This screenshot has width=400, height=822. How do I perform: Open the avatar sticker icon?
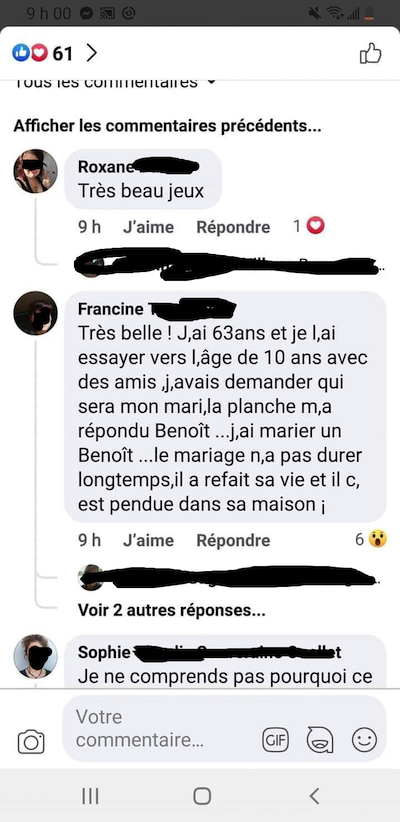[320, 740]
